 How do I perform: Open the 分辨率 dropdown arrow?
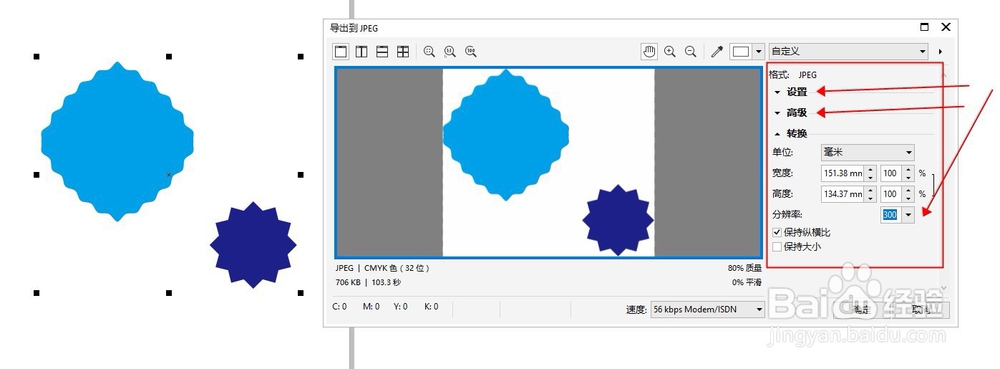pos(908,215)
